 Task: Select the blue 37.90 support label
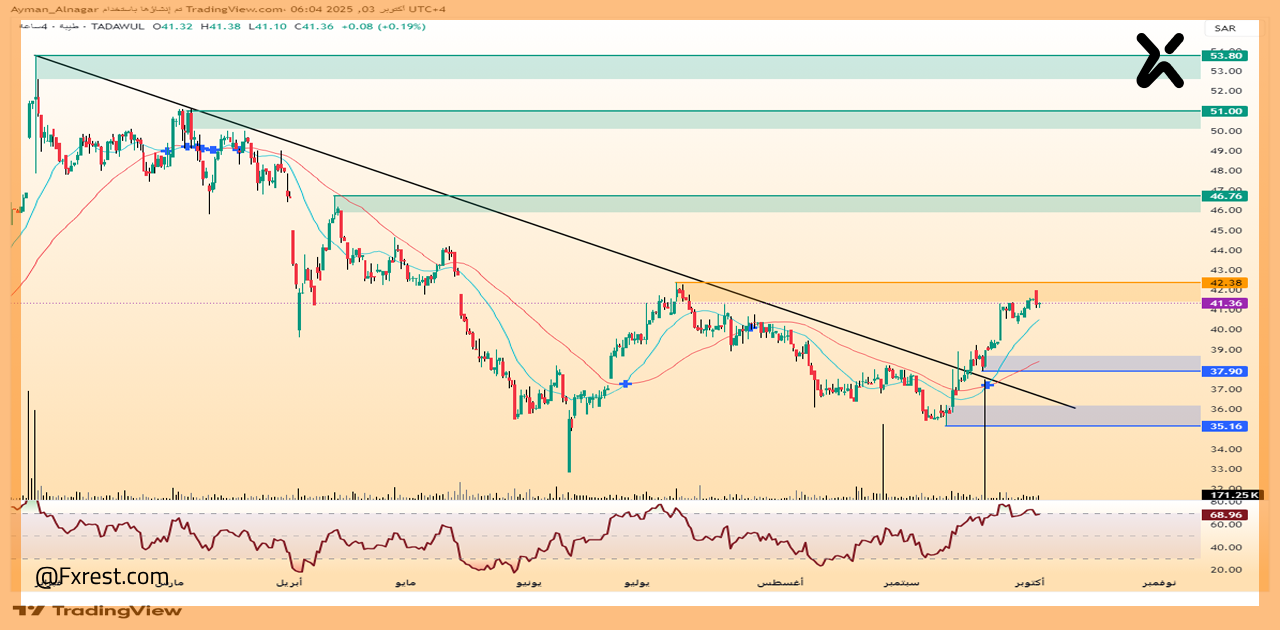[1226, 371]
